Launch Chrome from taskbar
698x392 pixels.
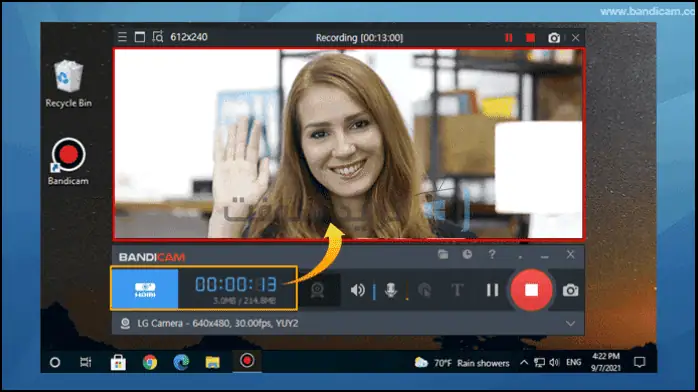coord(150,363)
